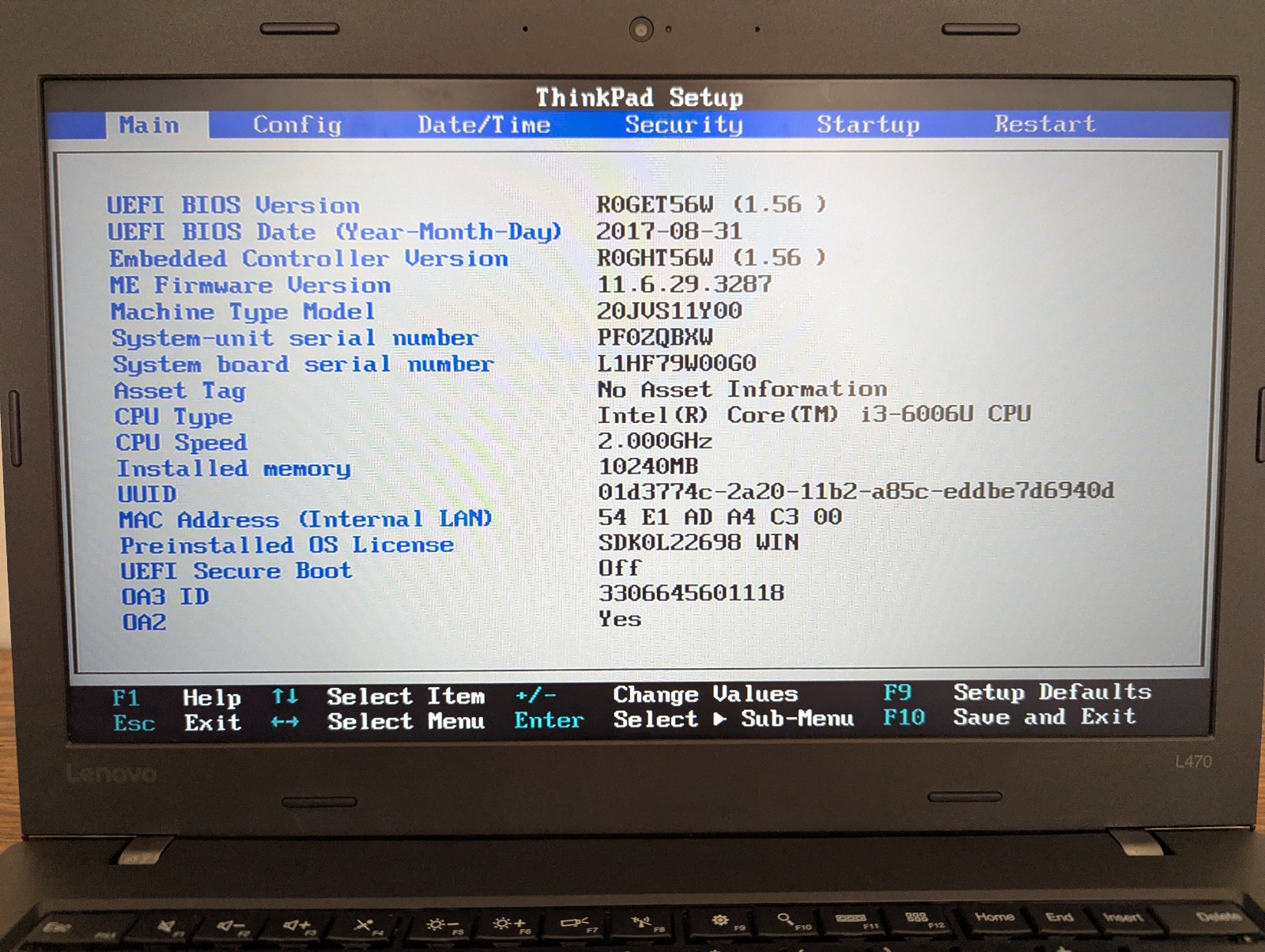Image resolution: width=1265 pixels, height=952 pixels.
Task: Click Setup Defaults legend text
Action: pyautogui.click(x=1052, y=693)
